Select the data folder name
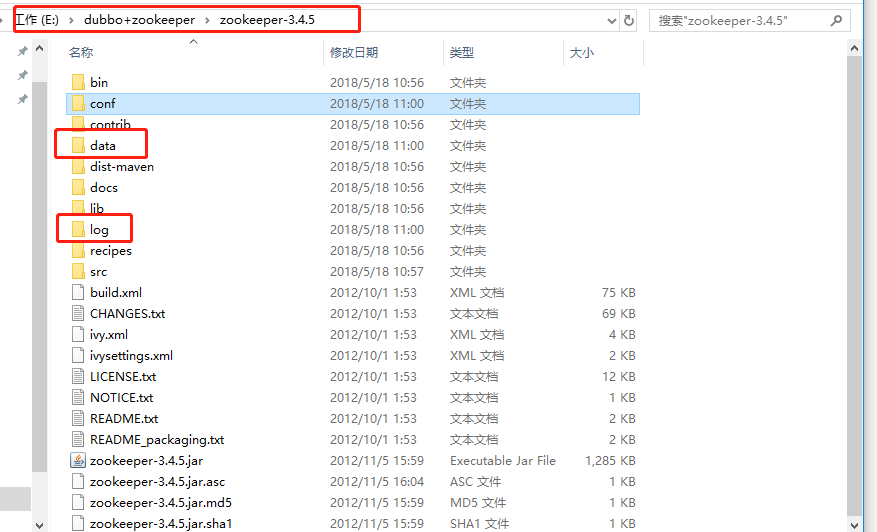The image size is (877, 532). 103,145
